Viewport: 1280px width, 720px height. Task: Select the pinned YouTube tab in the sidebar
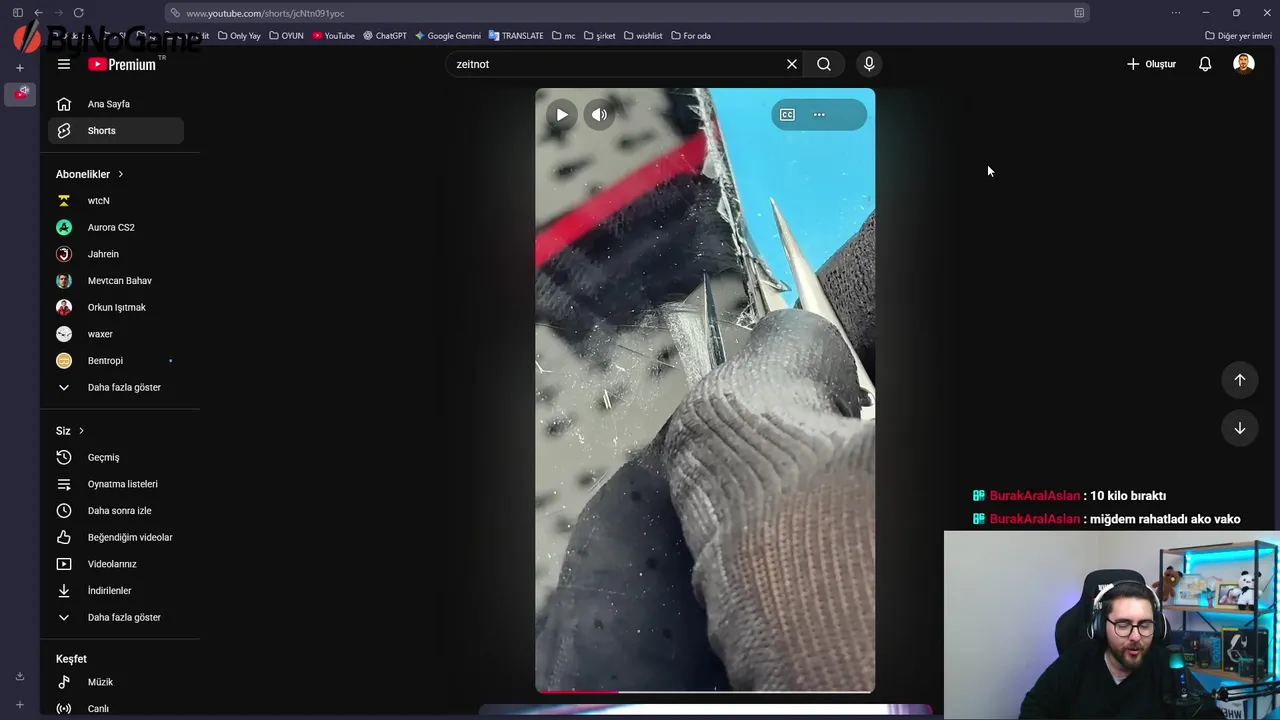(21, 93)
